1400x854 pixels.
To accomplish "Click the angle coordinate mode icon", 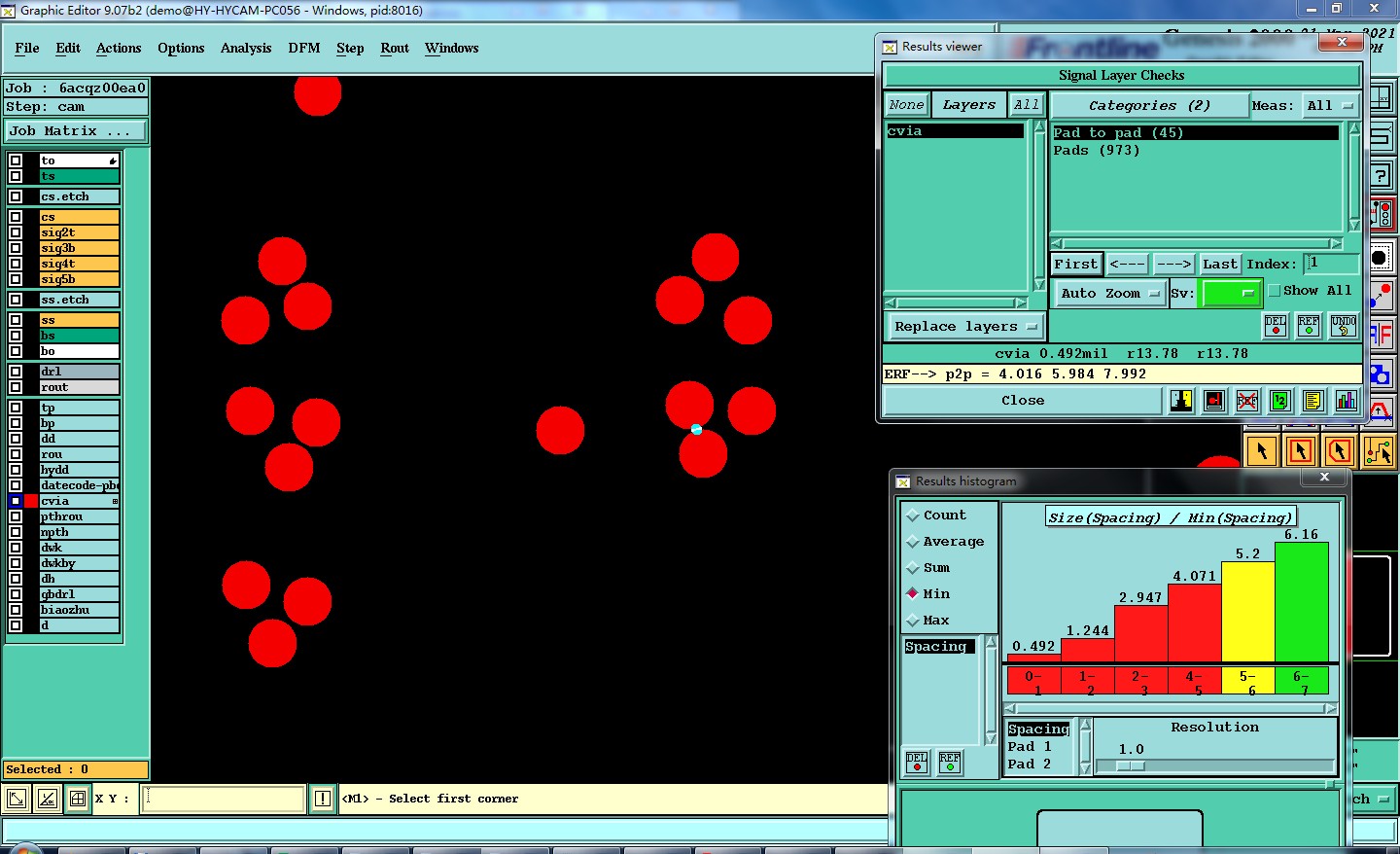I will click(x=47, y=799).
